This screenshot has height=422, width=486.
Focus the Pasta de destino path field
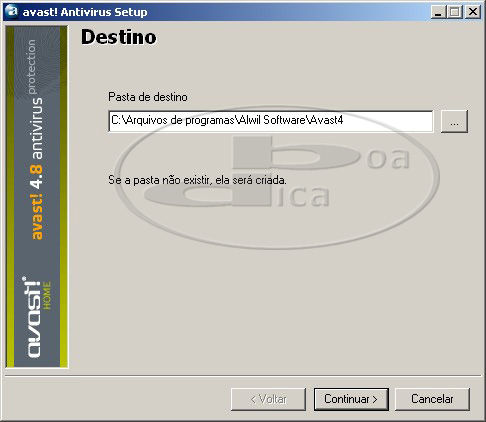pyautogui.click(x=271, y=121)
